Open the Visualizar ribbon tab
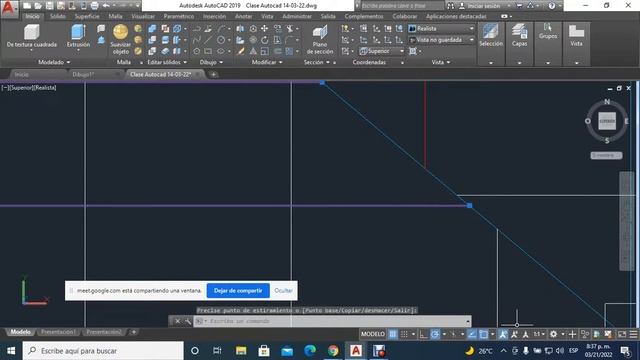640x360 pixels. click(143, 16)
